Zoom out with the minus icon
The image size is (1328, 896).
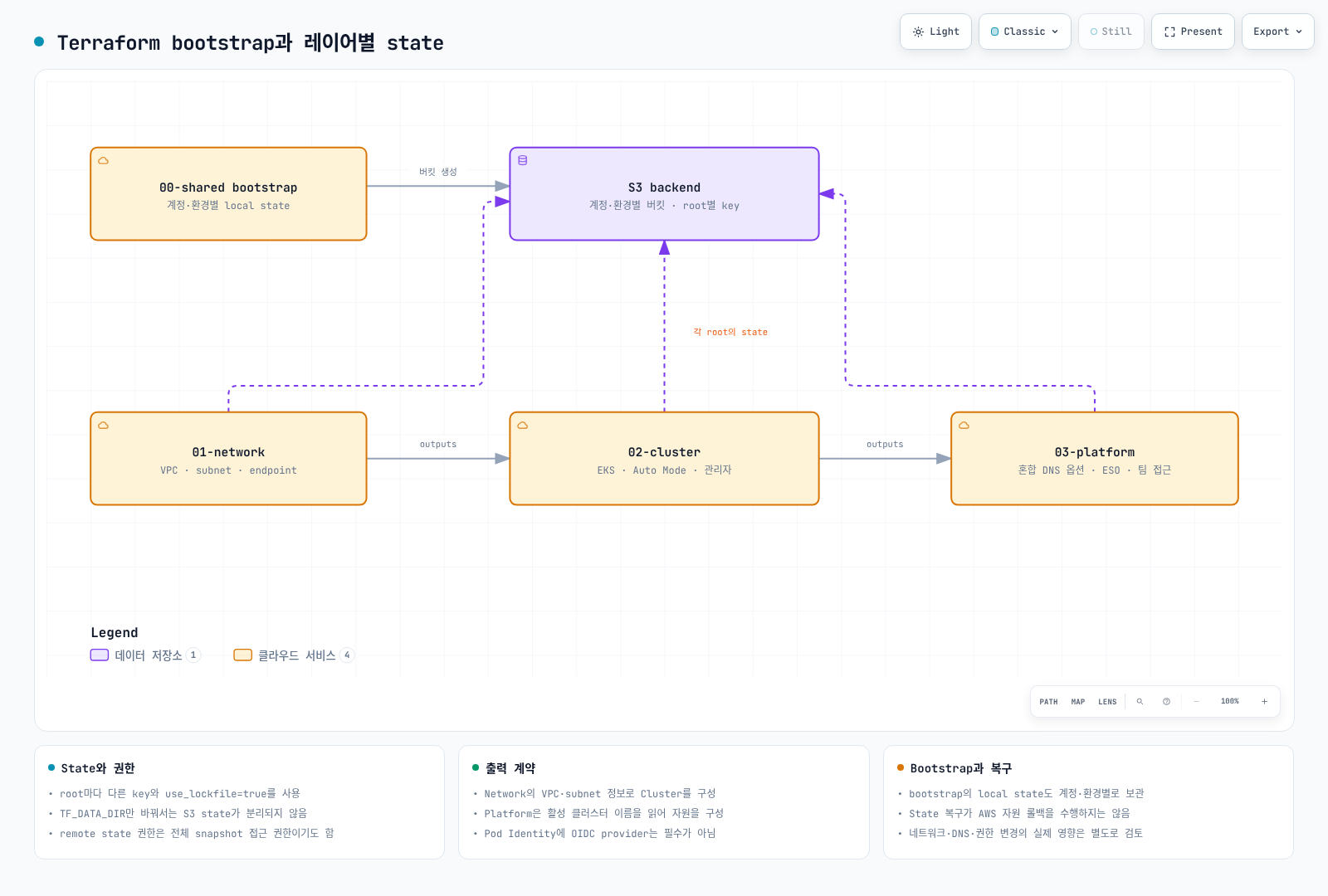coord(1196,702)
